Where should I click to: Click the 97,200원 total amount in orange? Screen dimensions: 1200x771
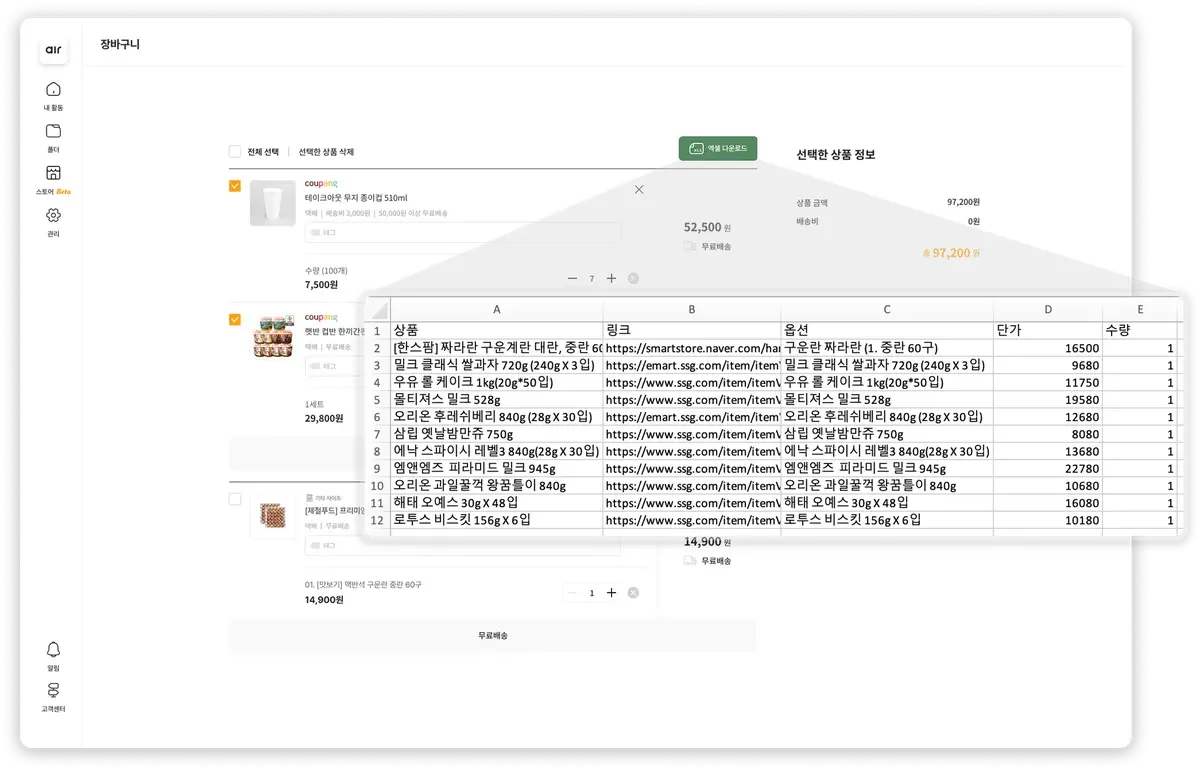(951, 253)
